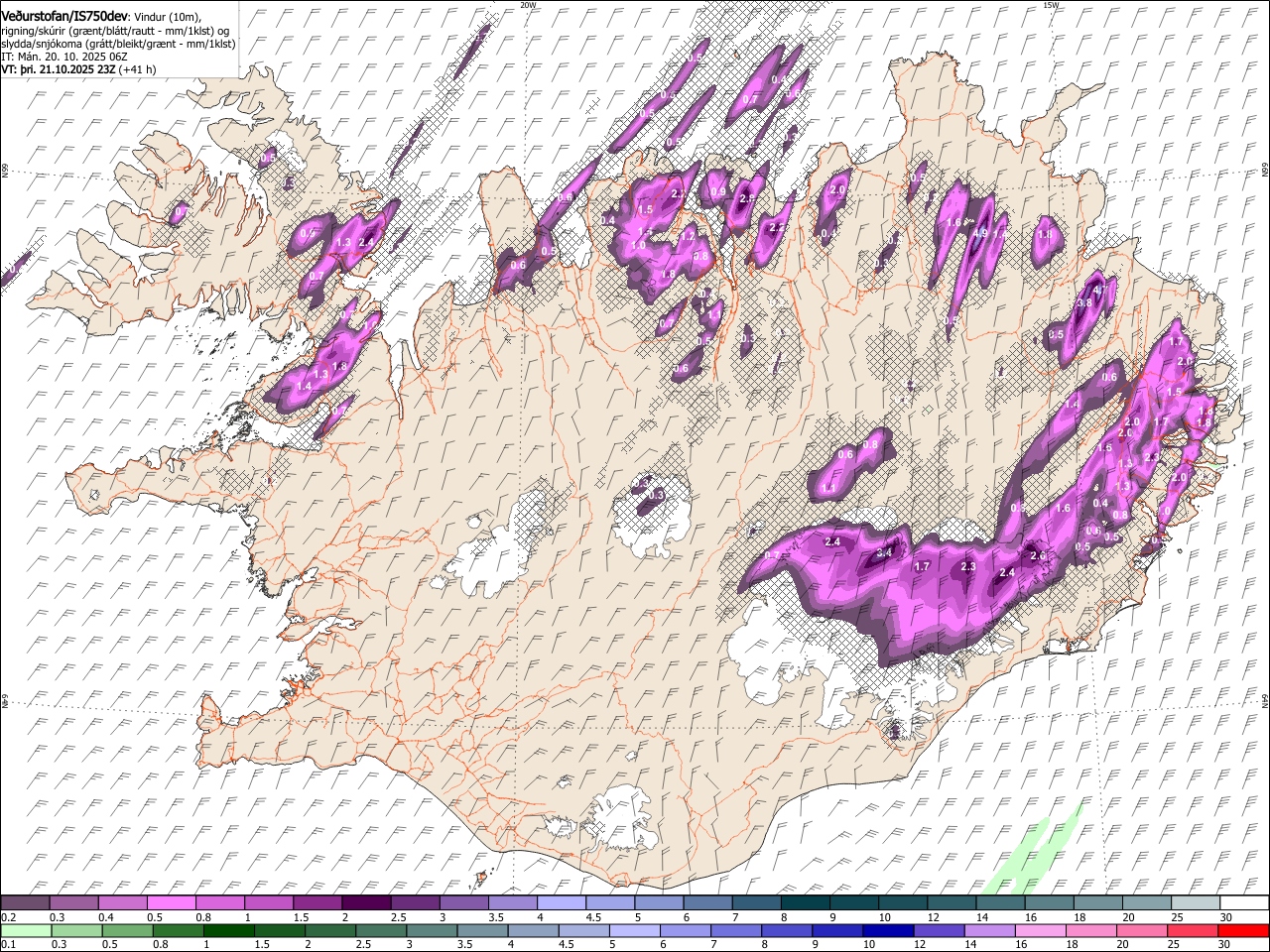
Task: Click the '7' label in the lower legend row
Action: (715, 945)
